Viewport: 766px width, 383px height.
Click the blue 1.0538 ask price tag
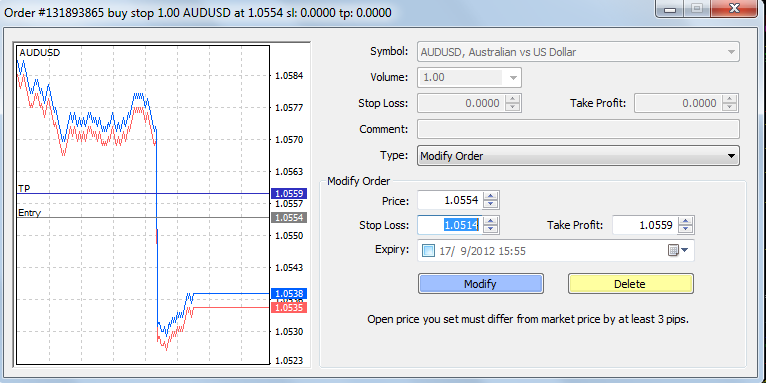point(289,294)
